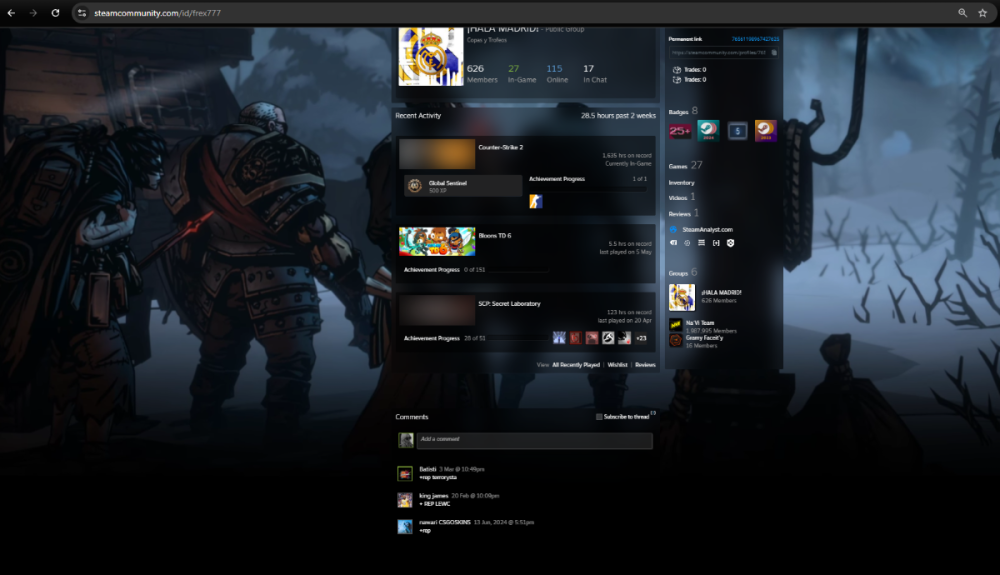The height and width of the screenshot is (575, 1000).
Task: Click the circular second extension icon under SteamAnalyst
Action: click(x=688, y=243)
